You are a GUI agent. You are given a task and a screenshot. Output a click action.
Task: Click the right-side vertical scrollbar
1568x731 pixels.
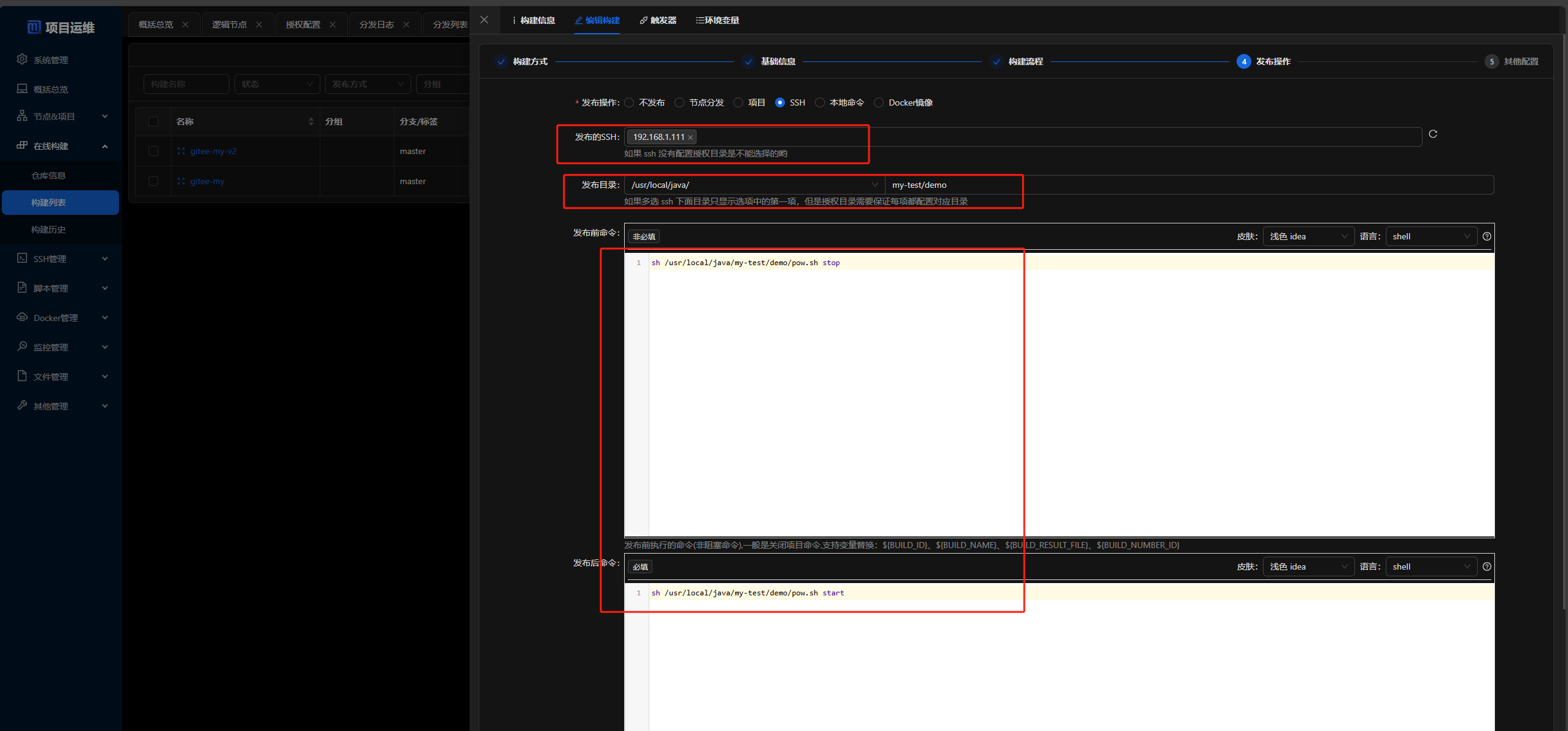(x=1563, y=307)
